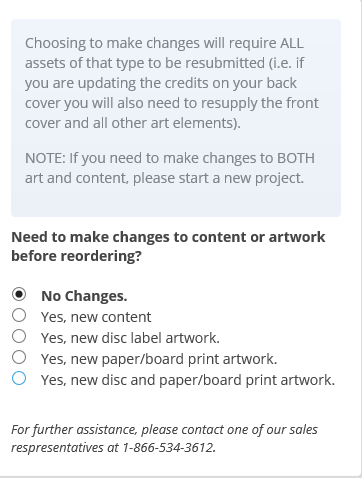Click the "Choosing to make changes" paragraph

tap(172, 83)
